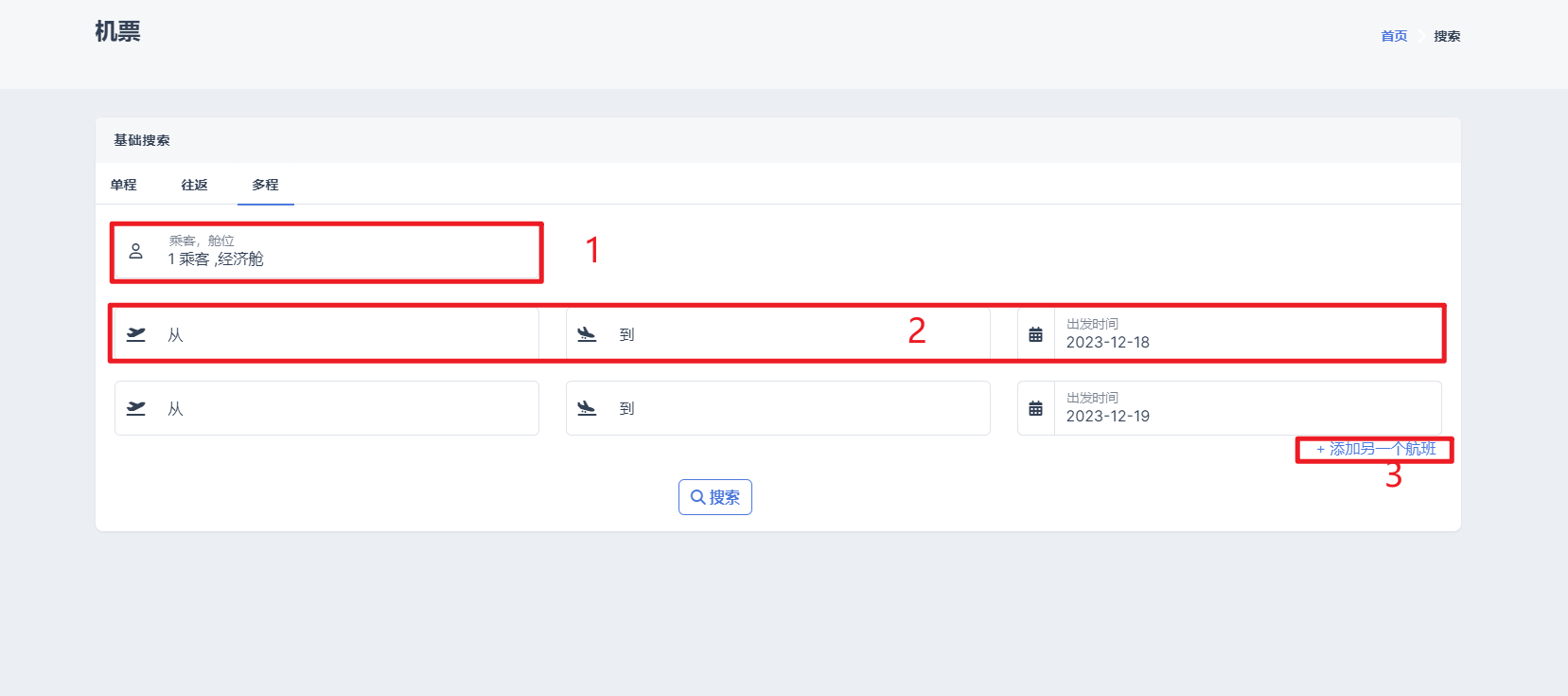Click the passenger person icon

(136, 251)
